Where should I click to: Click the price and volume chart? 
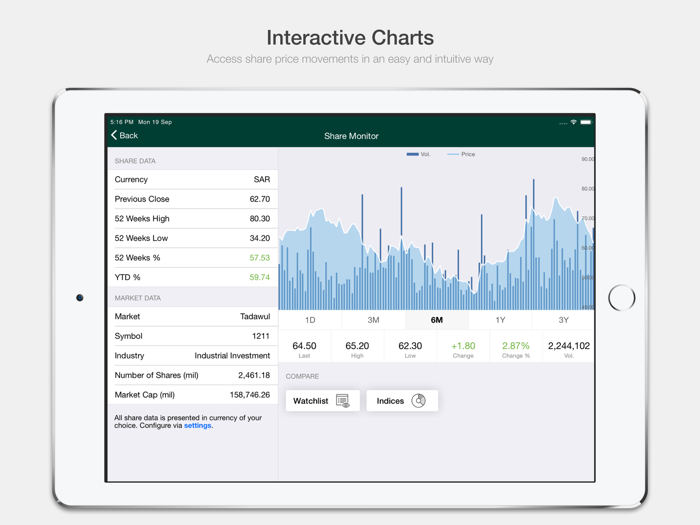(x=437, y=229)
